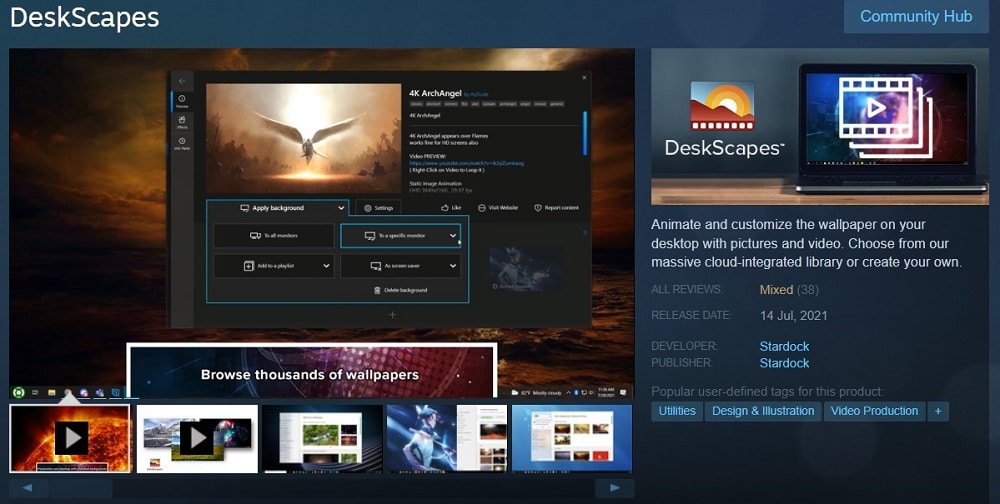Click the plus icon below apply panel
The width and height of the screenshot is (1000, 504).
(x=392, y=315)
